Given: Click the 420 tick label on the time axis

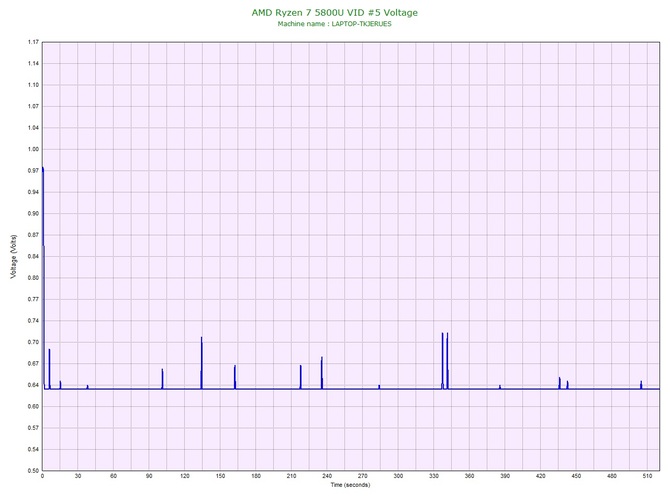Looking at the screenshot, I should coord(541,476).
